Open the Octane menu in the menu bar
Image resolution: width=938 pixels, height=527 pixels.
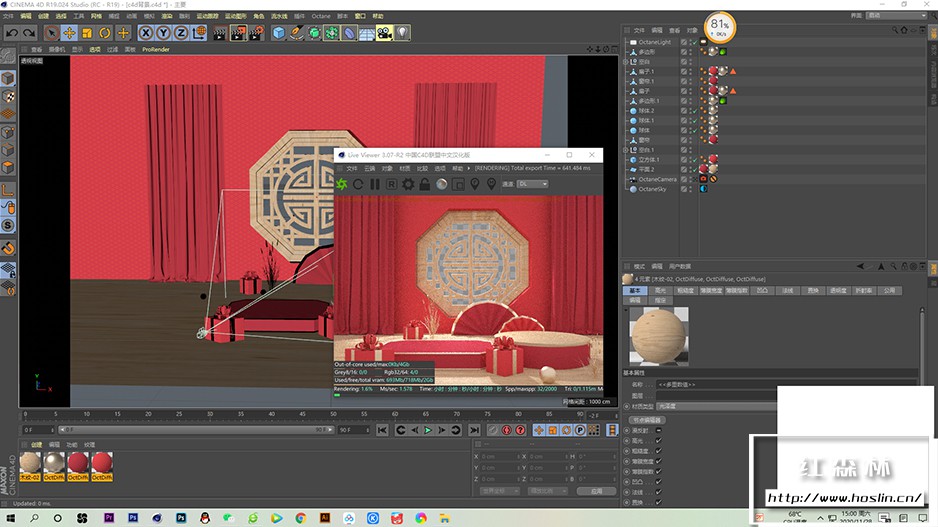(x=320, y=17)
